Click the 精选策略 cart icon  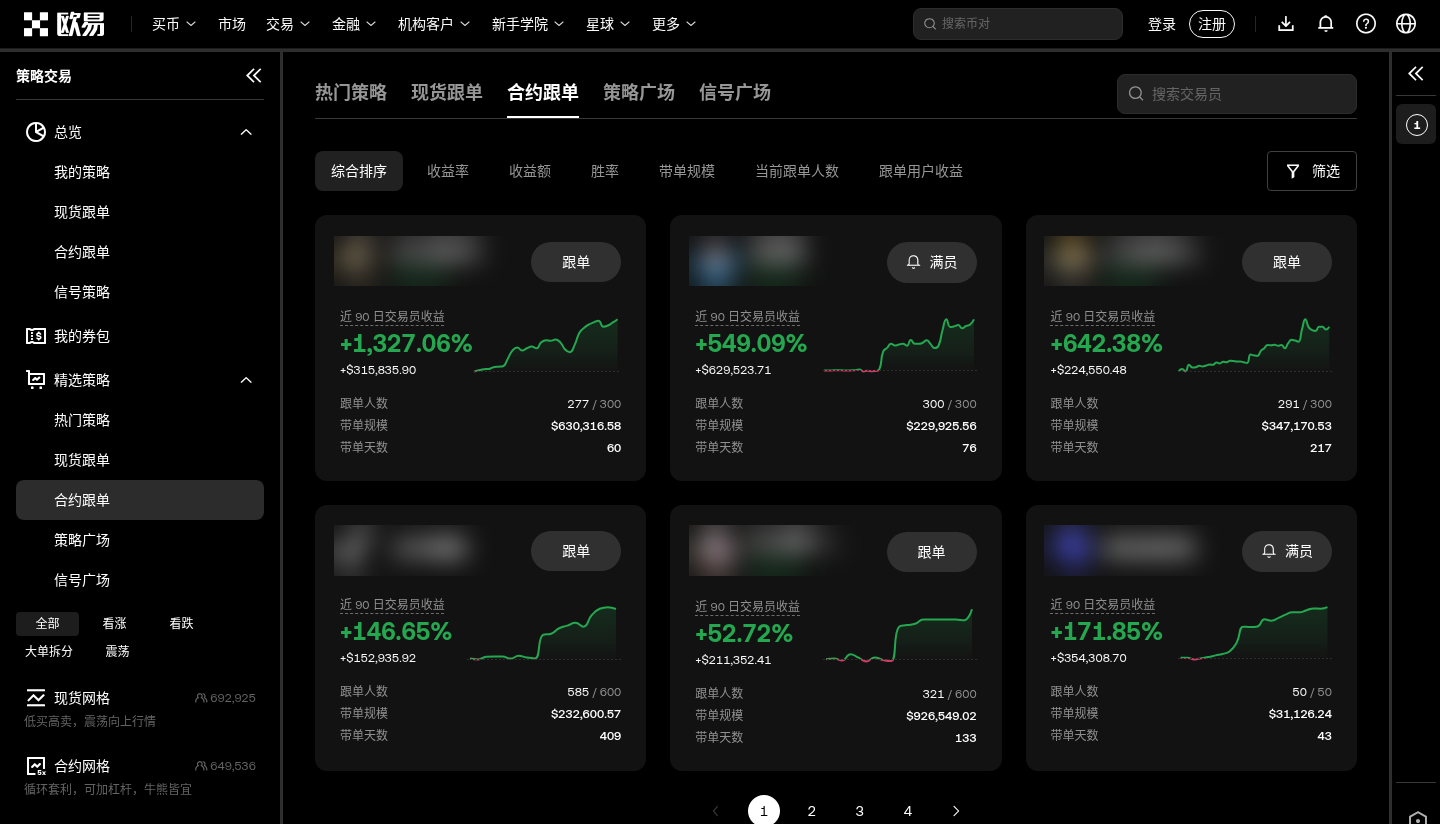36,380
